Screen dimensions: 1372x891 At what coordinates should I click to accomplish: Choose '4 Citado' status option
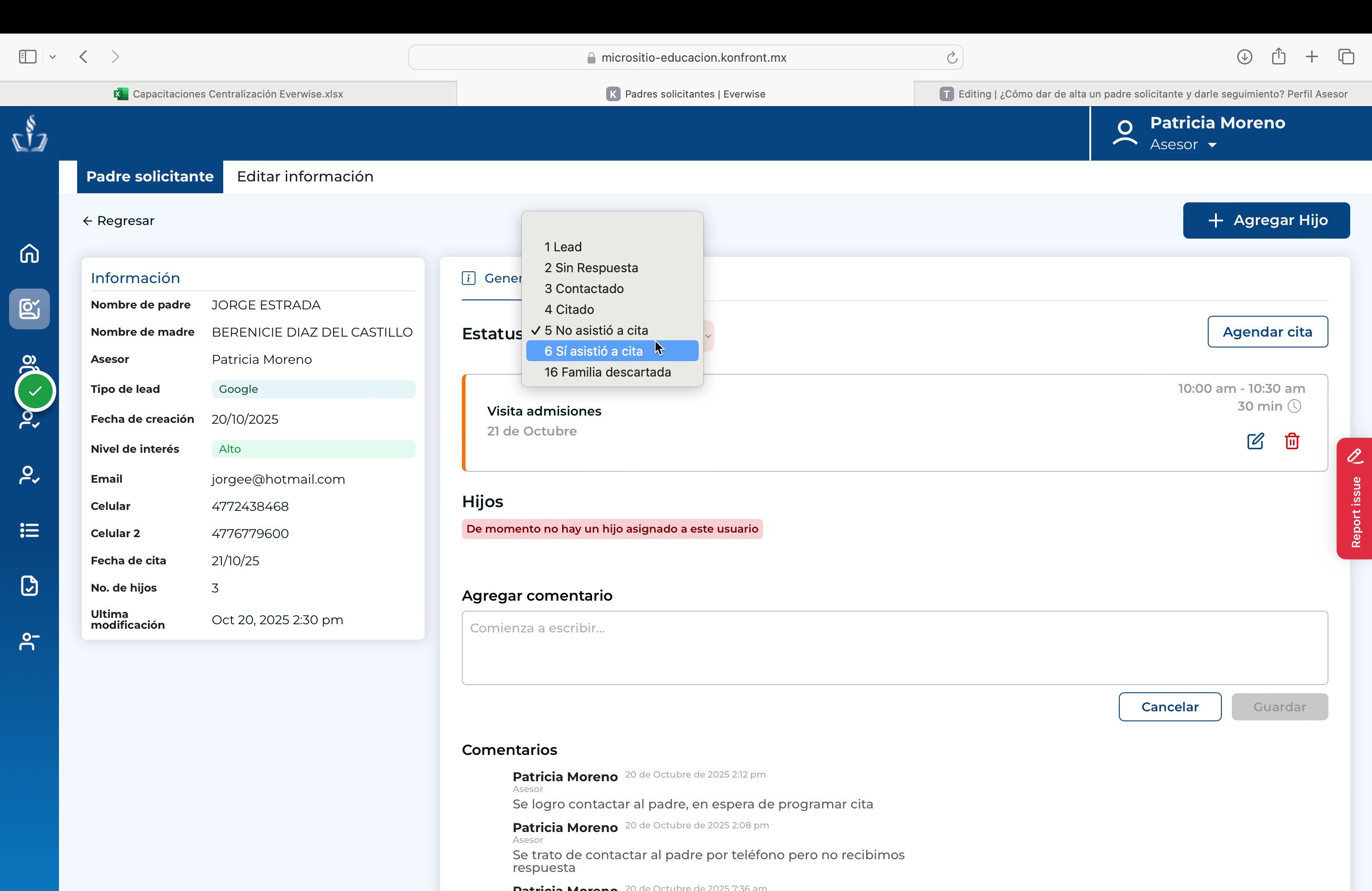pos(612,309)
